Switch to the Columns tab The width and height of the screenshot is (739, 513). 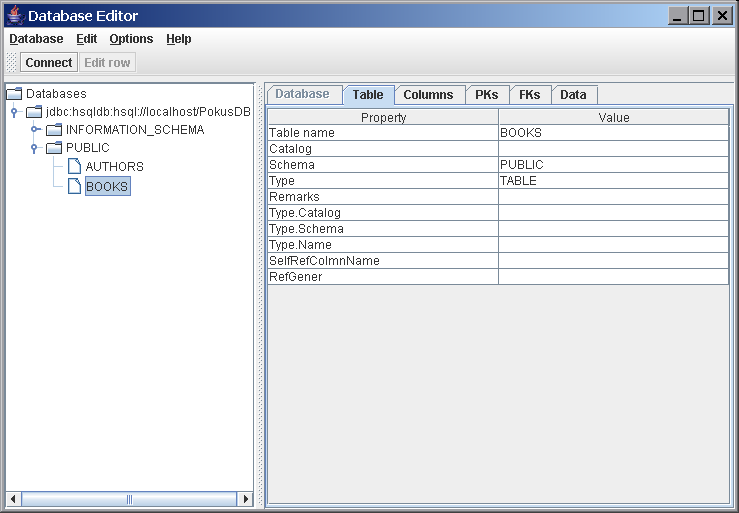(428, 94)
